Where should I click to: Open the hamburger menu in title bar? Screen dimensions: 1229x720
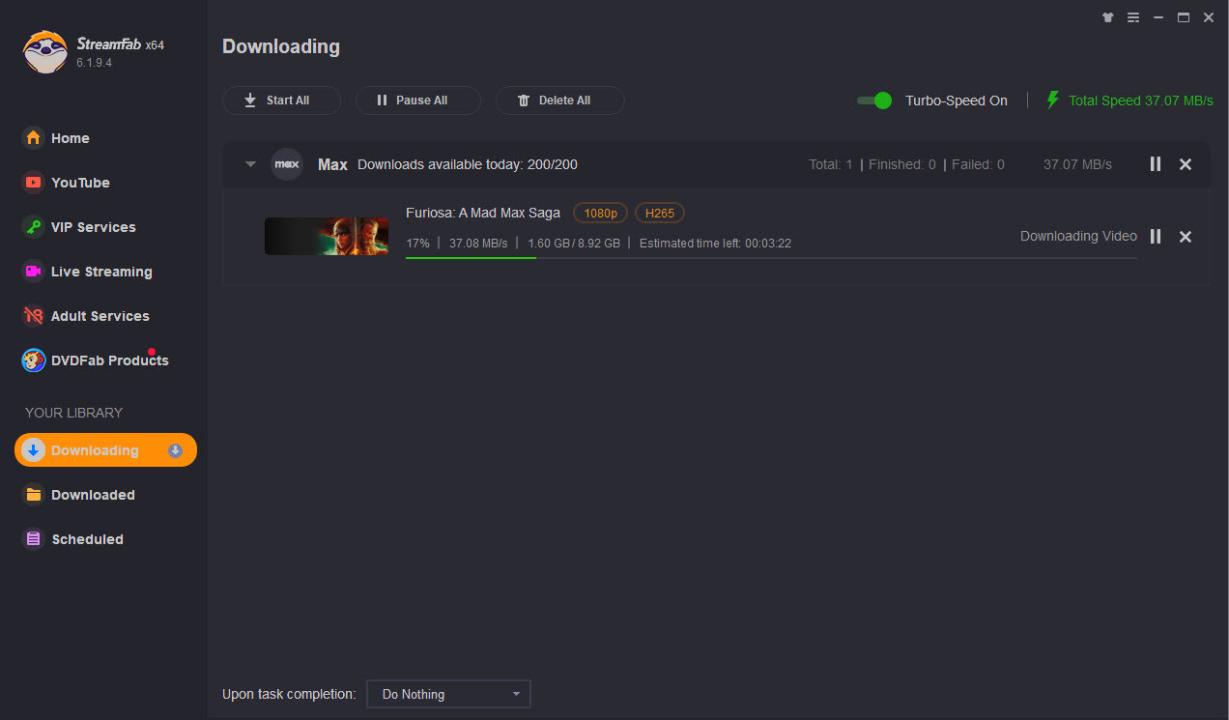click(x=1133, y=17)
